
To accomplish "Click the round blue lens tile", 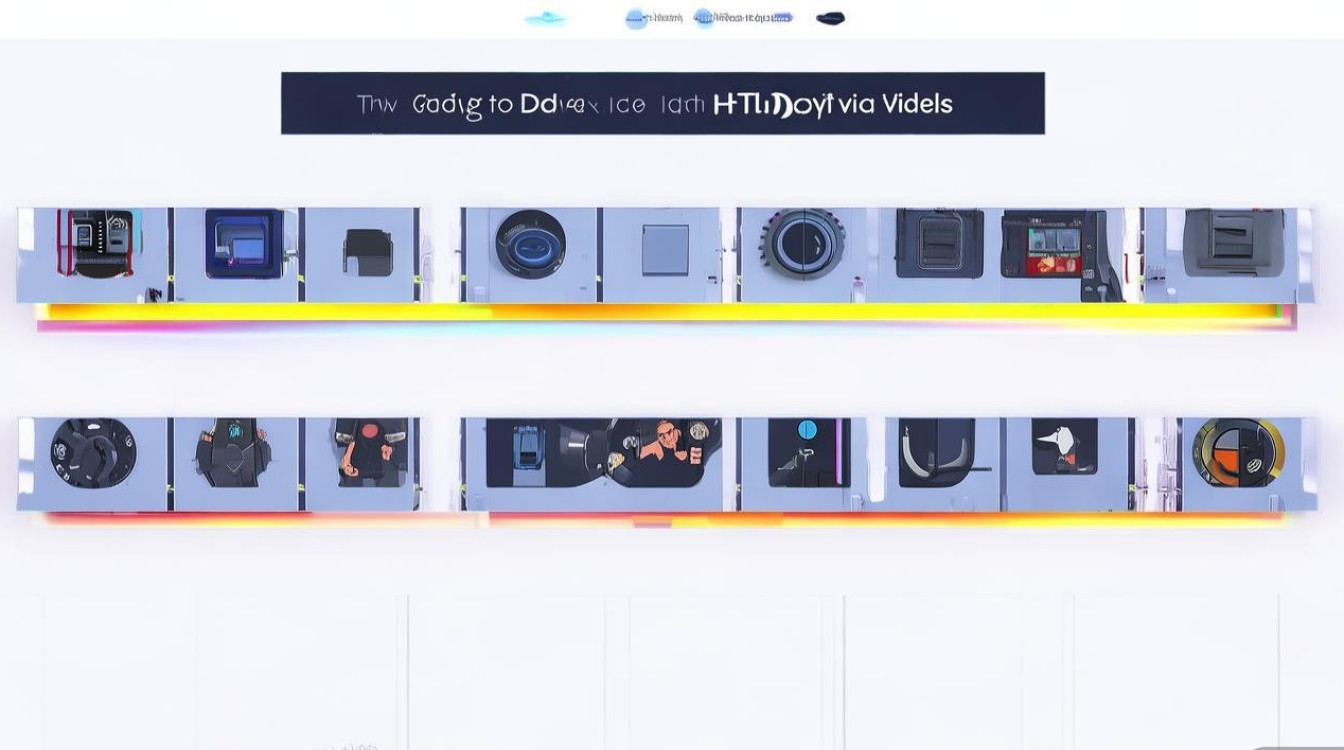I will coord(530,245).
